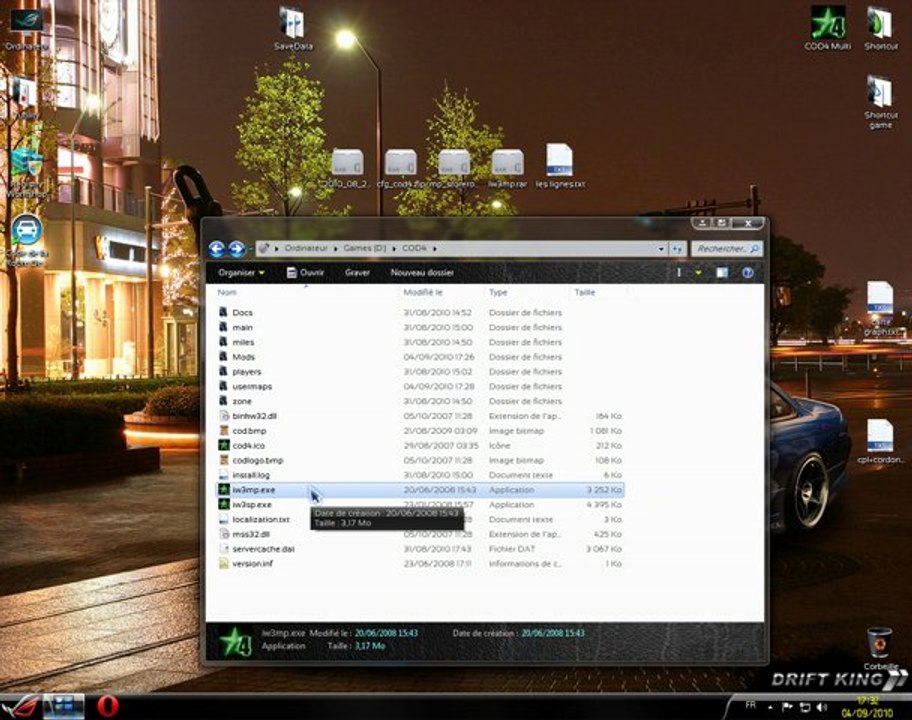Launch Opera from the taskbar
This screenshot has height=720, width=912.
click(x=108, y=706)
